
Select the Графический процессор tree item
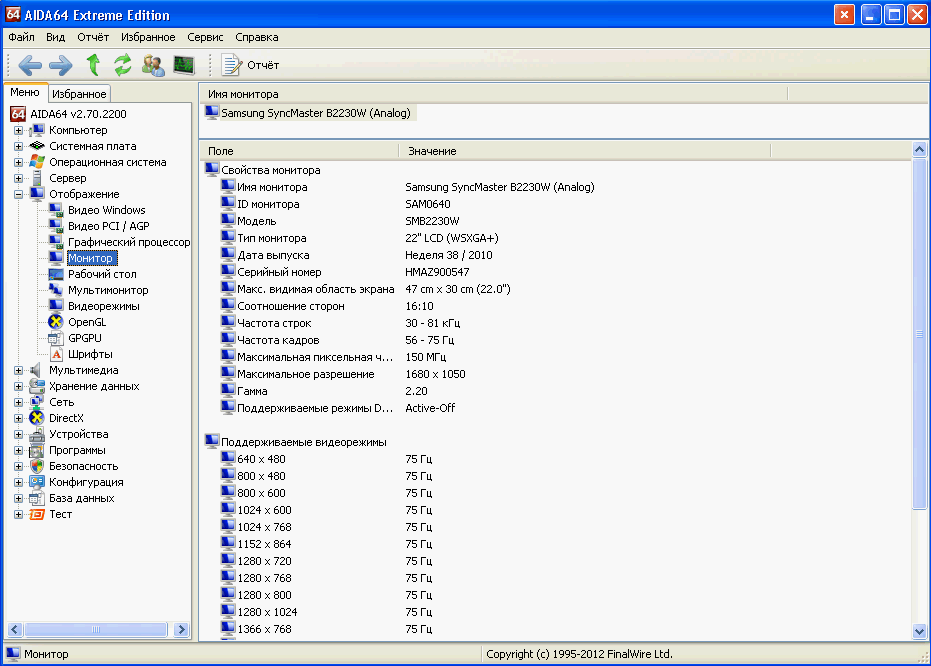[x=128, y=242]
